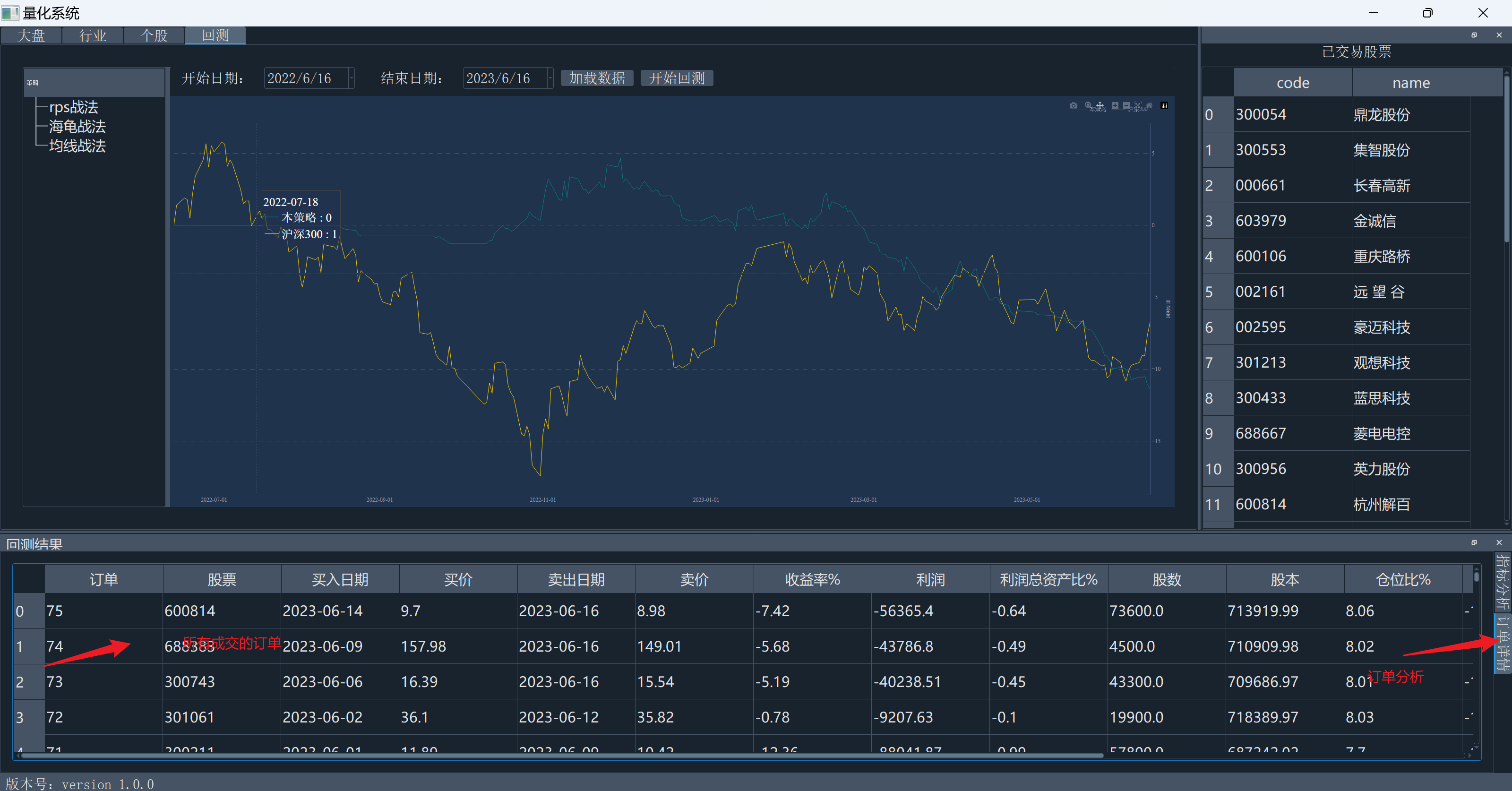This screenshot has height=791, width=1512.
Task: Select the box zoom tool in the chart toolbar
Action: pos(1088,105)
